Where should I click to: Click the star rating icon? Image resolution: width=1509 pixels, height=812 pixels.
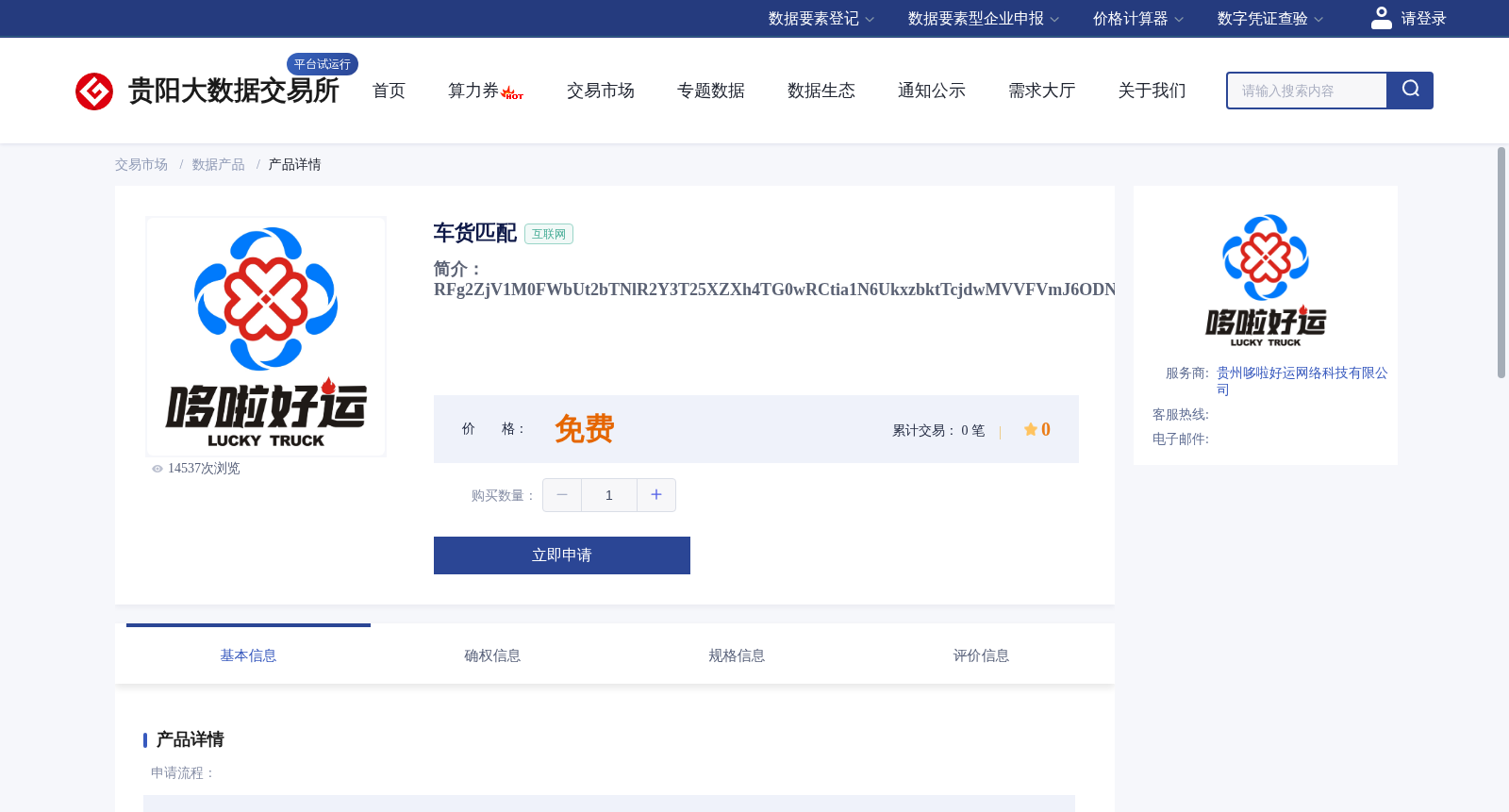click(x=1031, y=430)
